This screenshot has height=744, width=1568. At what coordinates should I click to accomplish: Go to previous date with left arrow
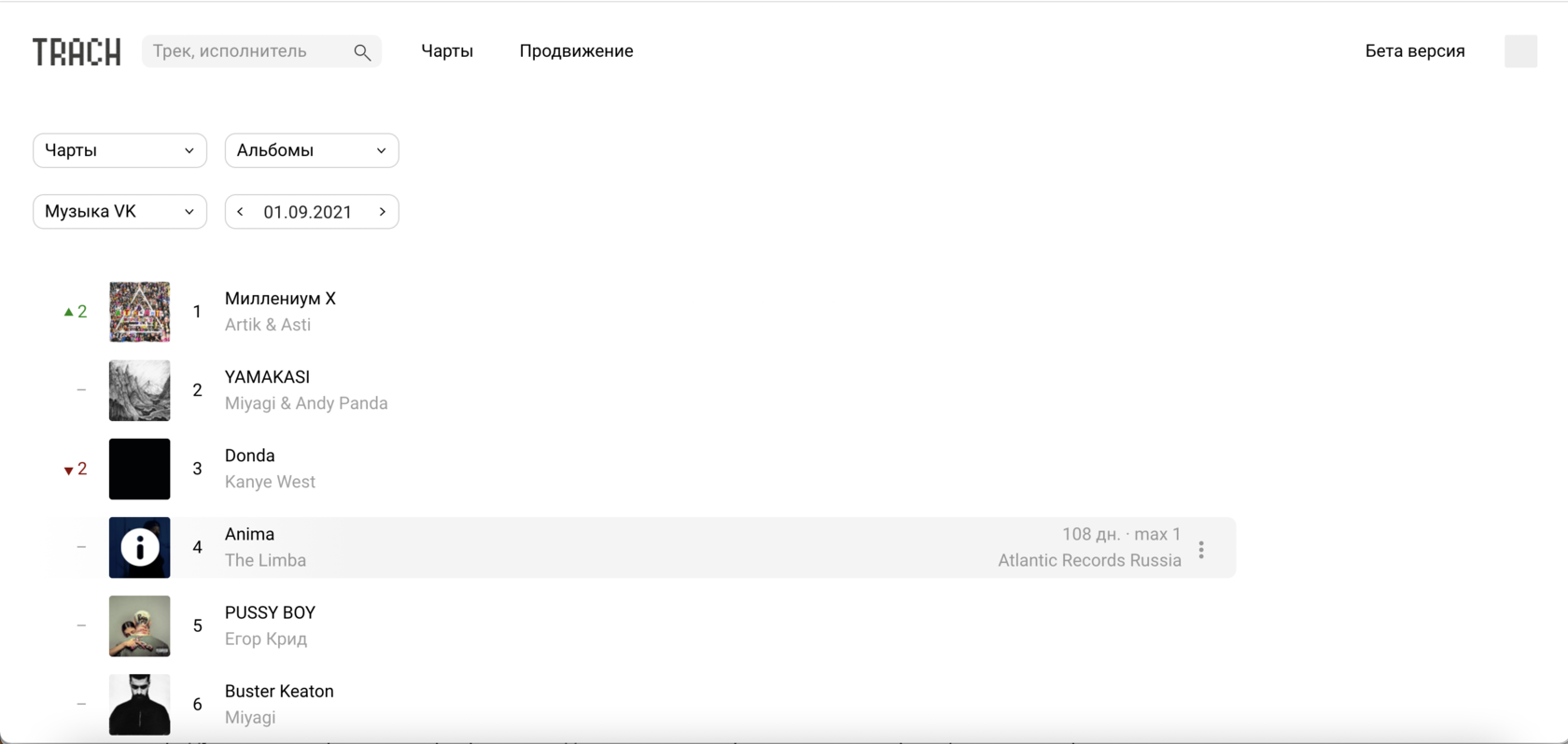tap(241, 212)
